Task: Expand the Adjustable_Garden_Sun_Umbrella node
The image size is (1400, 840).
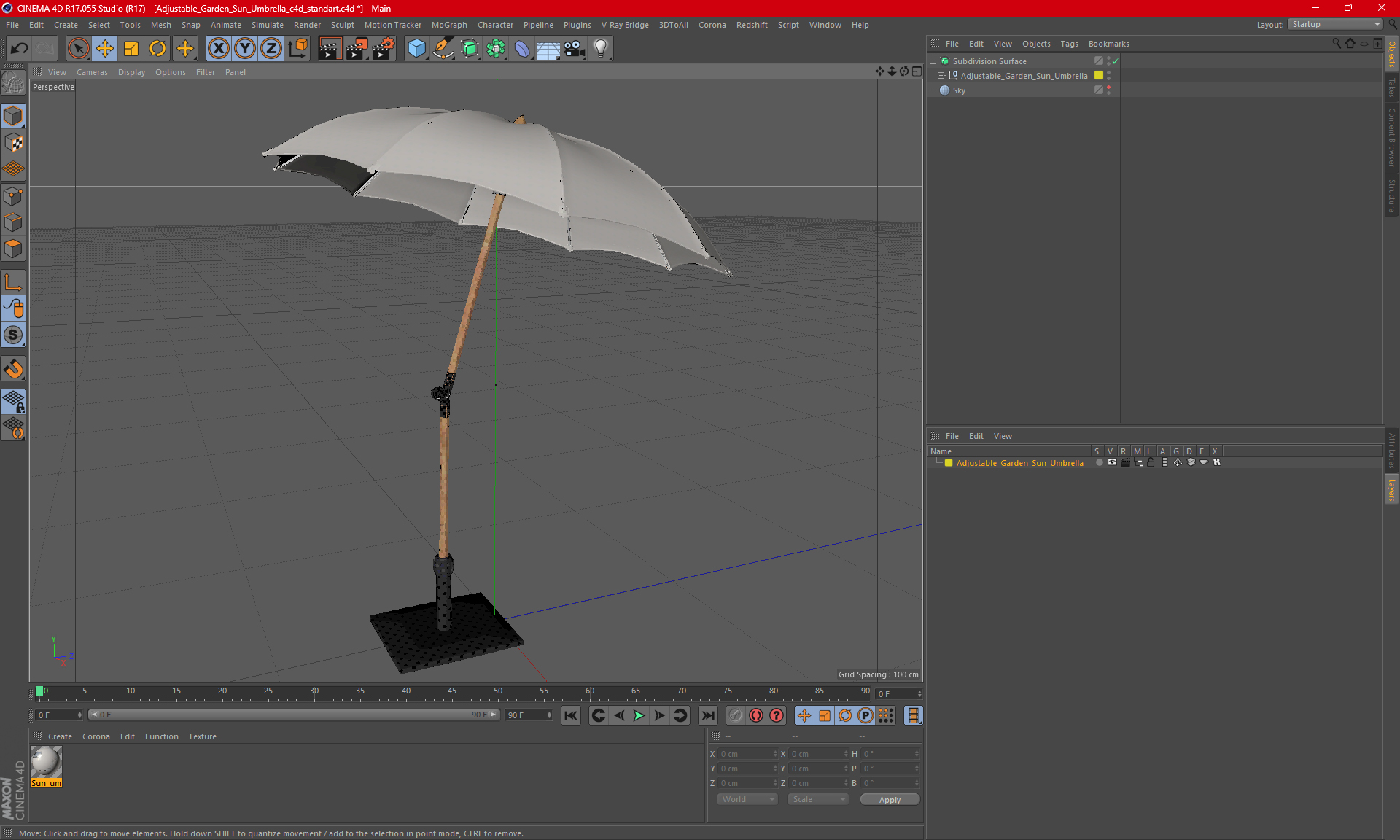Action: point(941,75)
